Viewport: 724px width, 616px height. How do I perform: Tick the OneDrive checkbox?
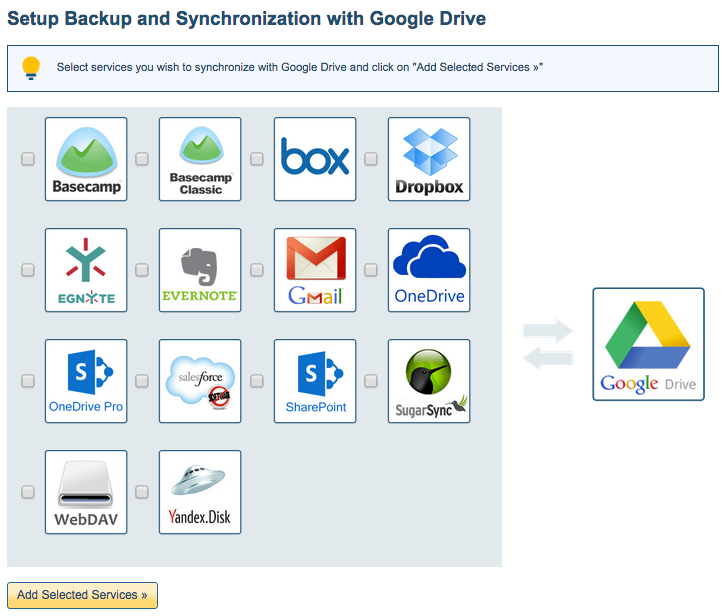pyautogui.click(x=371, y=270)
